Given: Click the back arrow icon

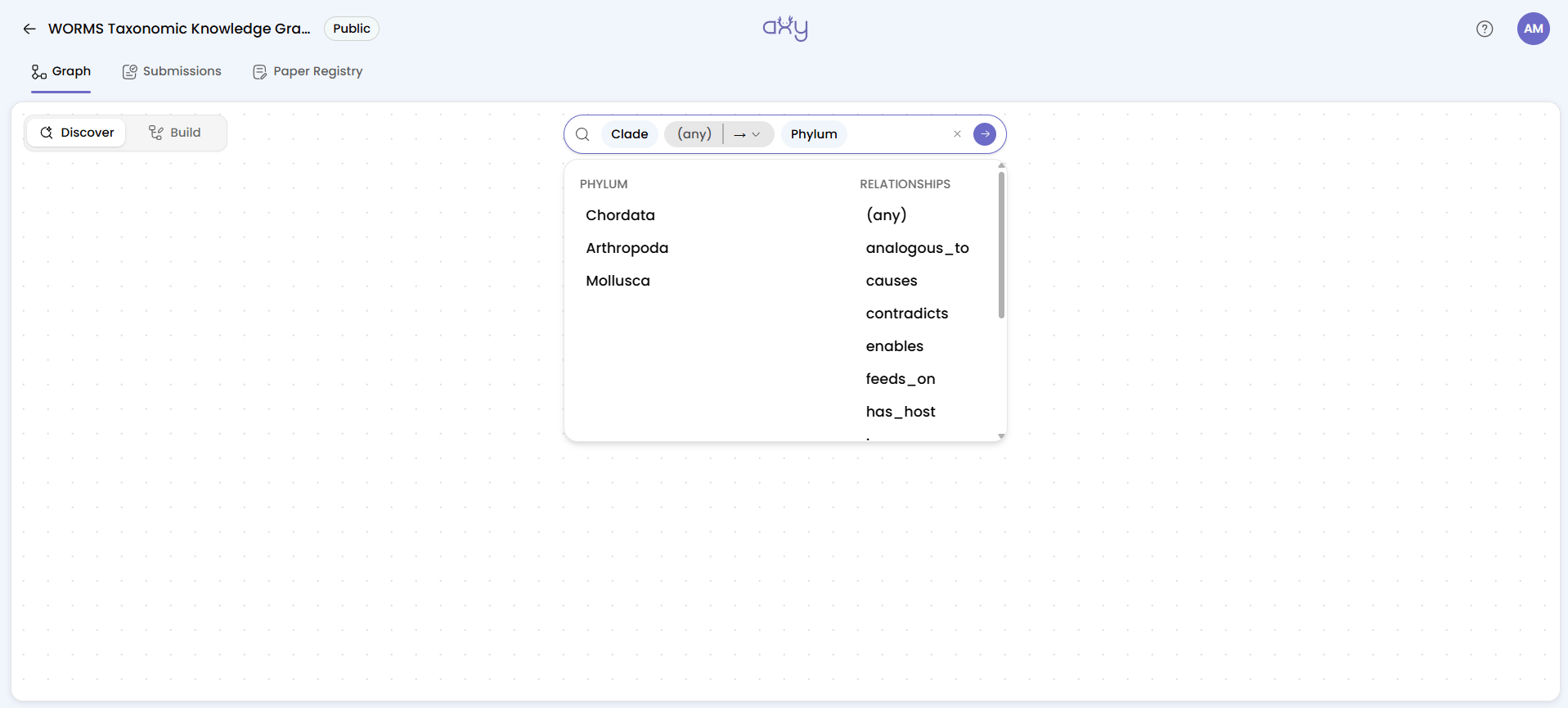Looking at the screenshot, I should pyautogui.click(x=29, y=29).
